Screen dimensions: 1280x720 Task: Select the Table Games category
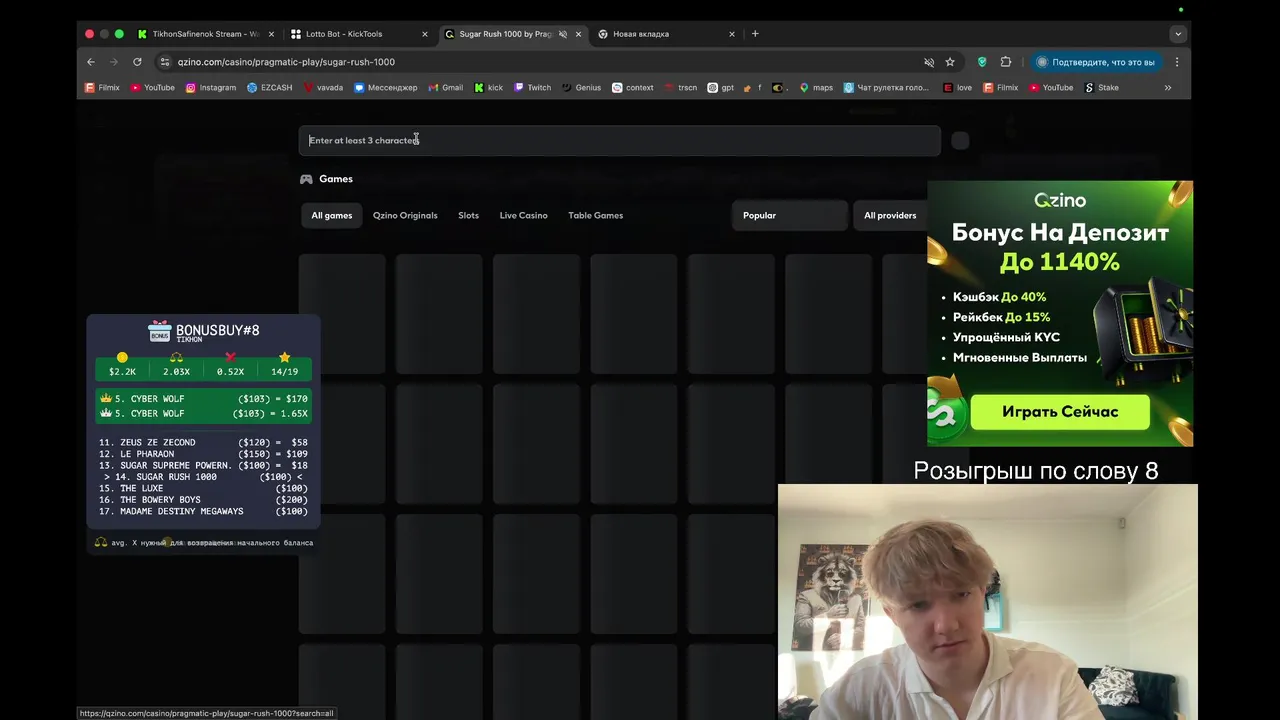coord(595,215)
